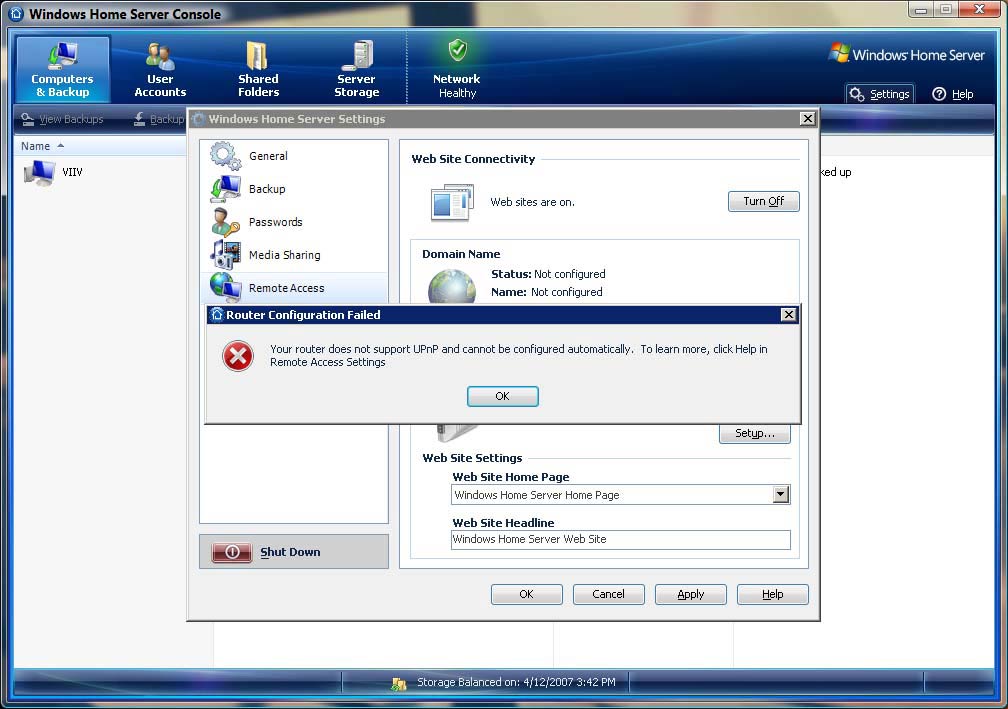The width and height of the screenshot is (1008, 709).
Task: Click the Network Healthy shield icon
Action: pos(457,51)
